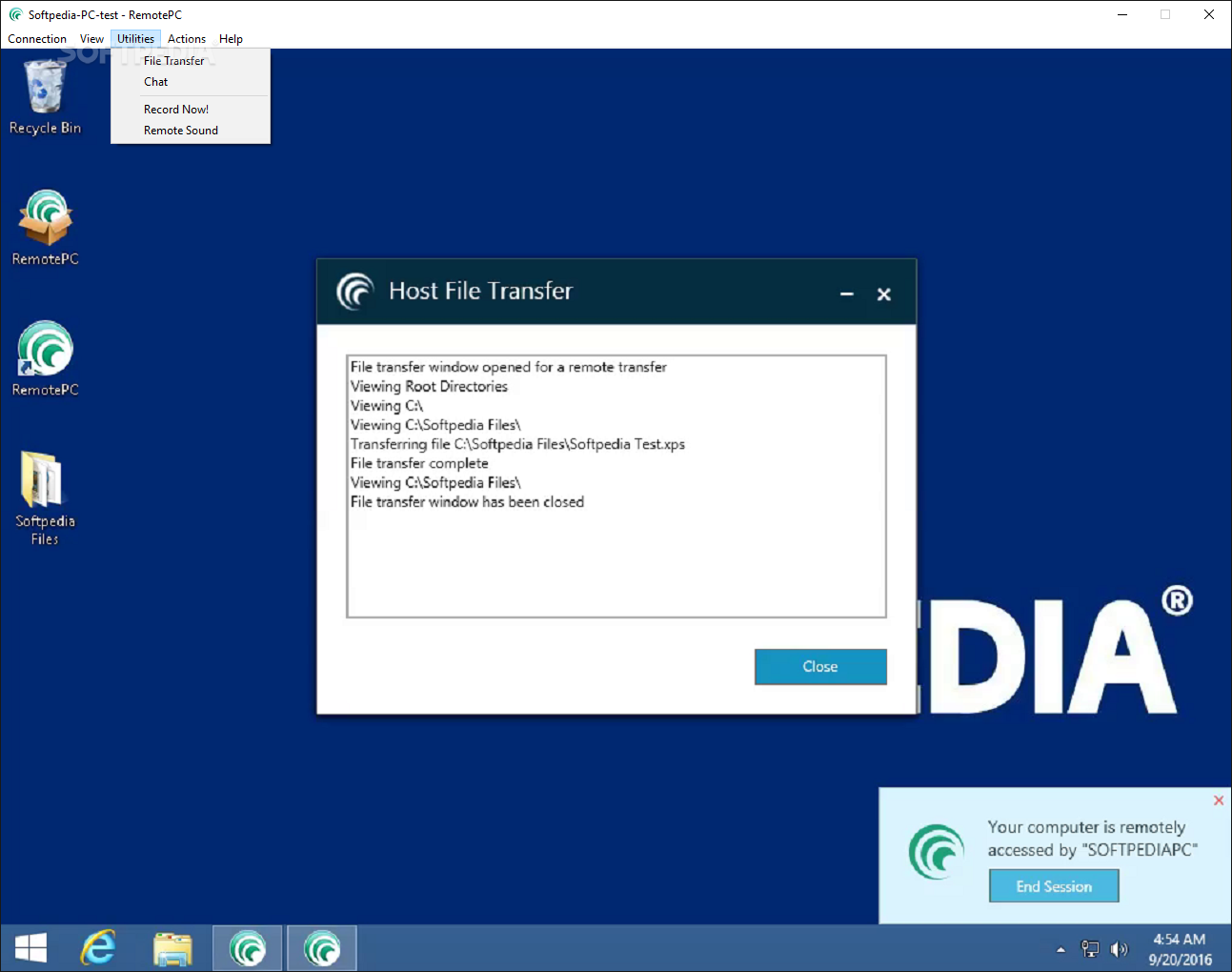The height and width of the screenshot is (972, 1232).
Task: Click log line 'Viewing C:\' entry
Action: tap(387, 406)
